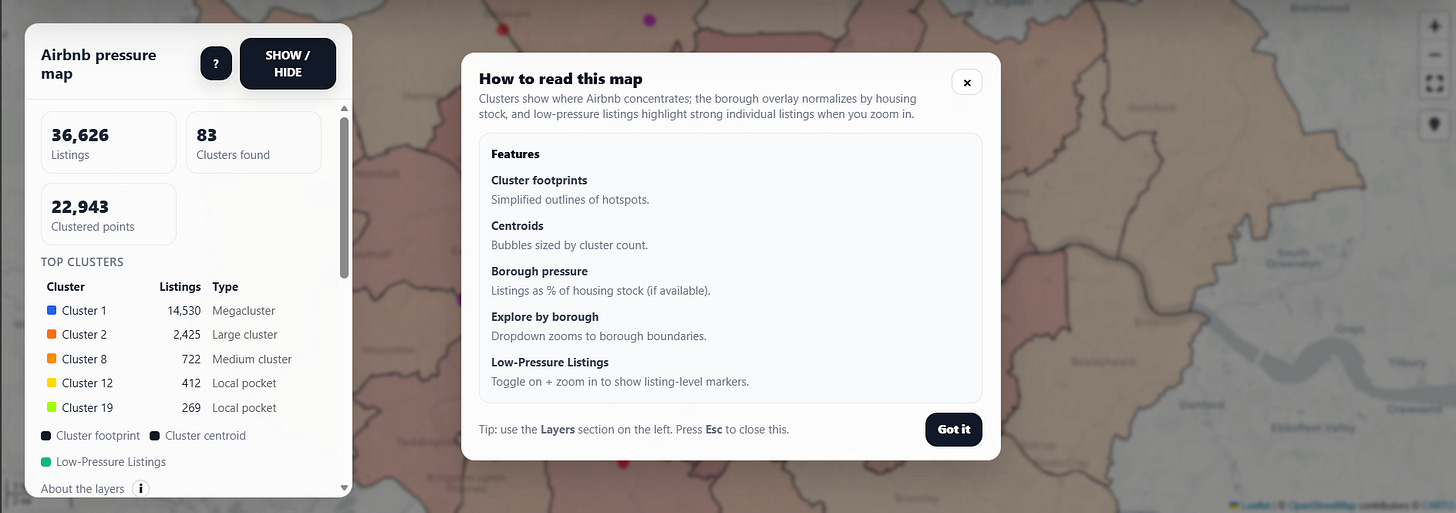Click the sidebar scrollbar up arrow
The height and width of the screenshot is (513, 1456).
point(345,108)
